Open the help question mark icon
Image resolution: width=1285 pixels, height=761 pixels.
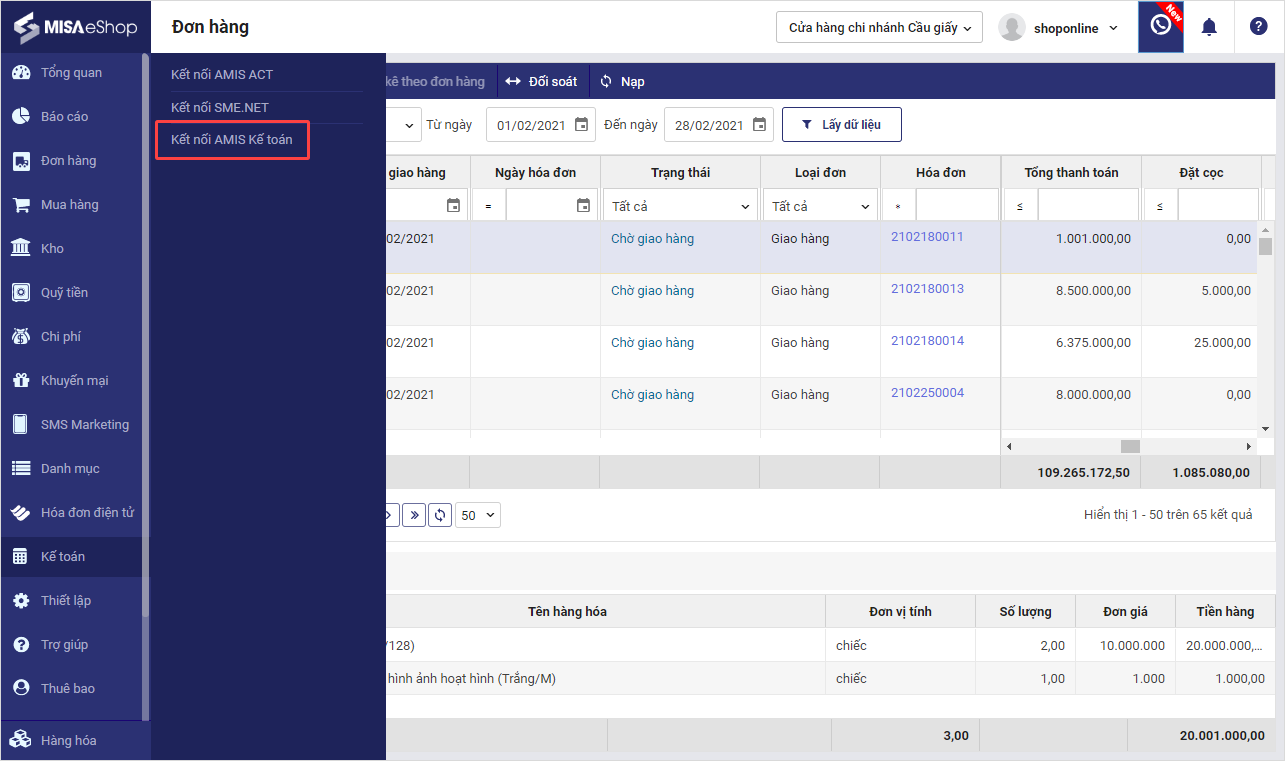tap(1258, 27)
